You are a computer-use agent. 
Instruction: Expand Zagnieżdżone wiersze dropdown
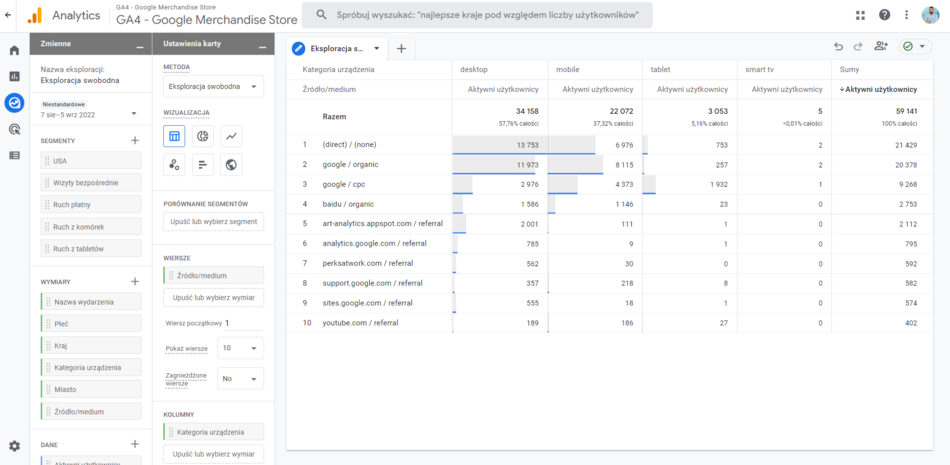[242, 379]
